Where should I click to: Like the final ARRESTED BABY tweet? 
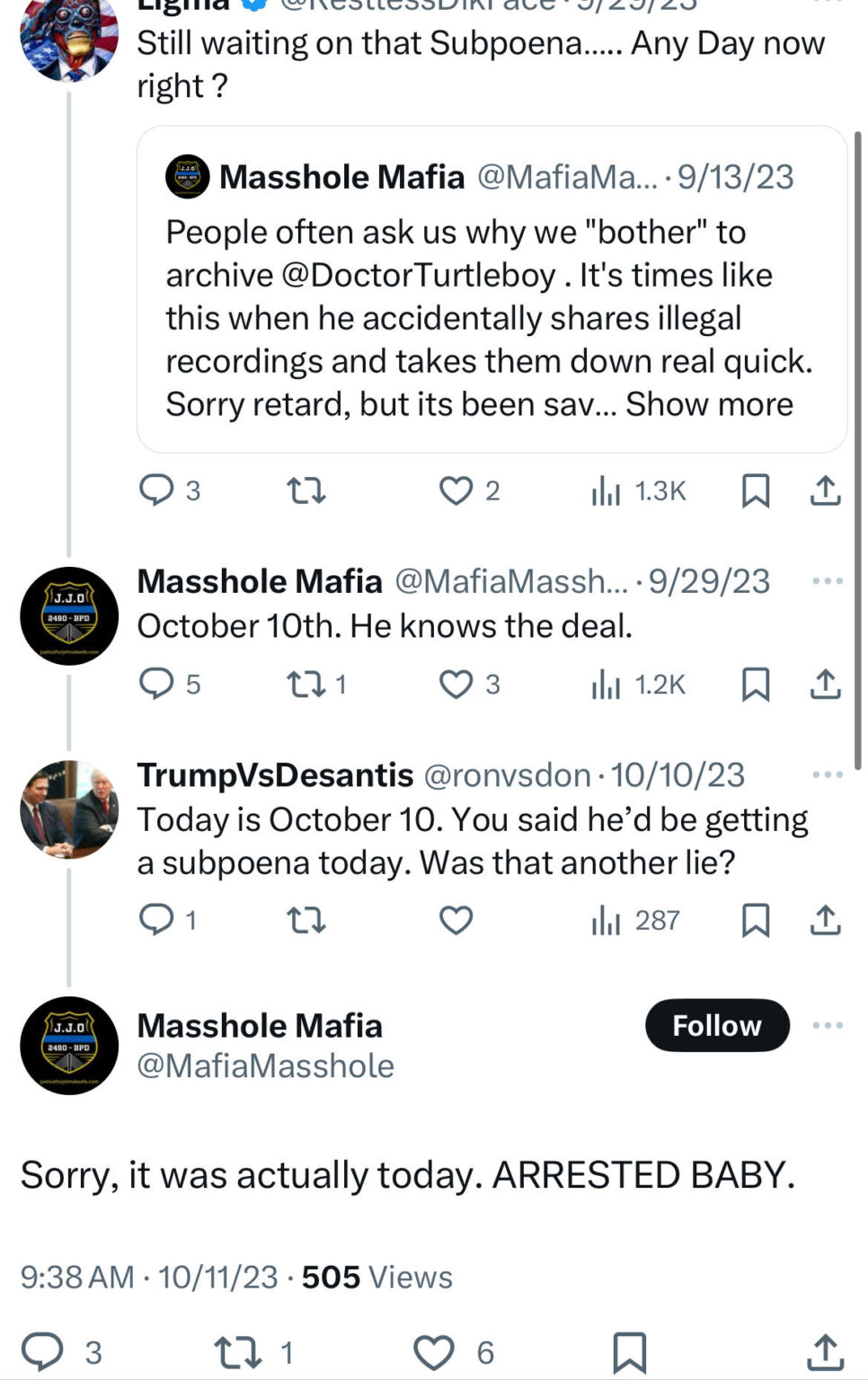435,1352
